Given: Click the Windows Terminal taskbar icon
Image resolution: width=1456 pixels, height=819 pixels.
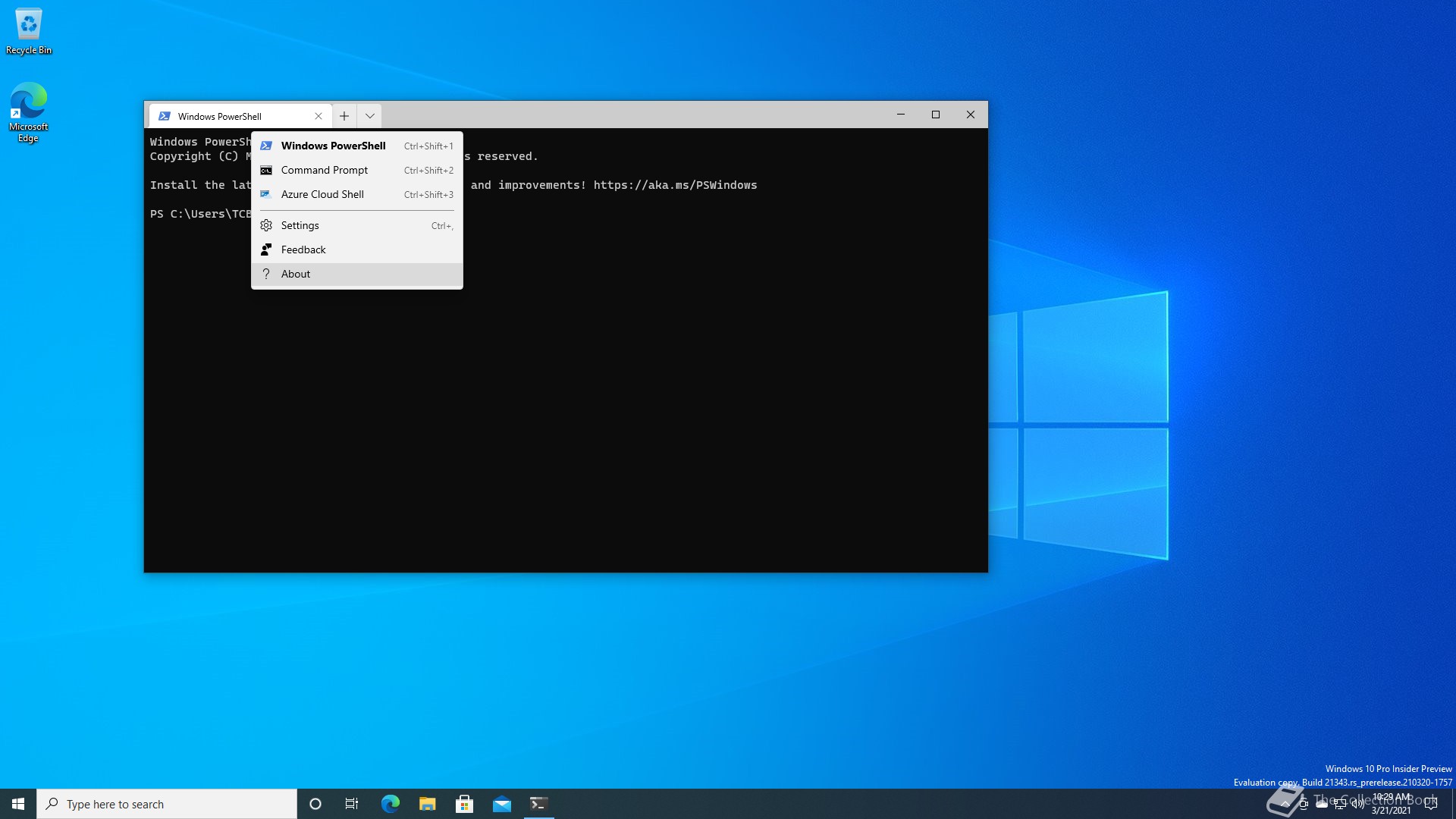Looking at the screenshot, I should pyautogui.click(x=539, y=804).
